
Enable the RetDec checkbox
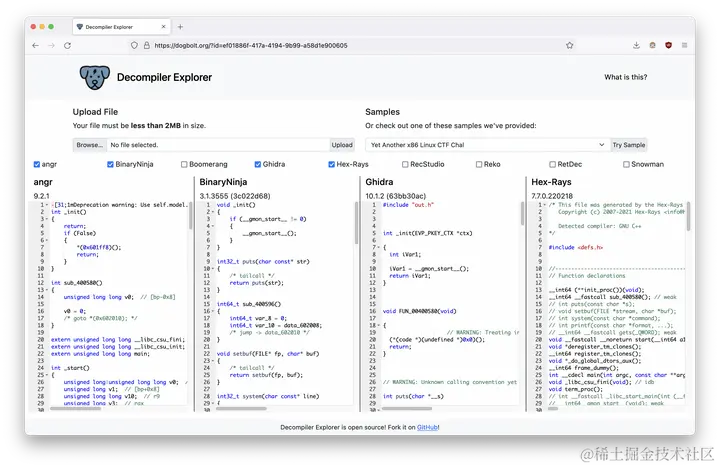552,164
